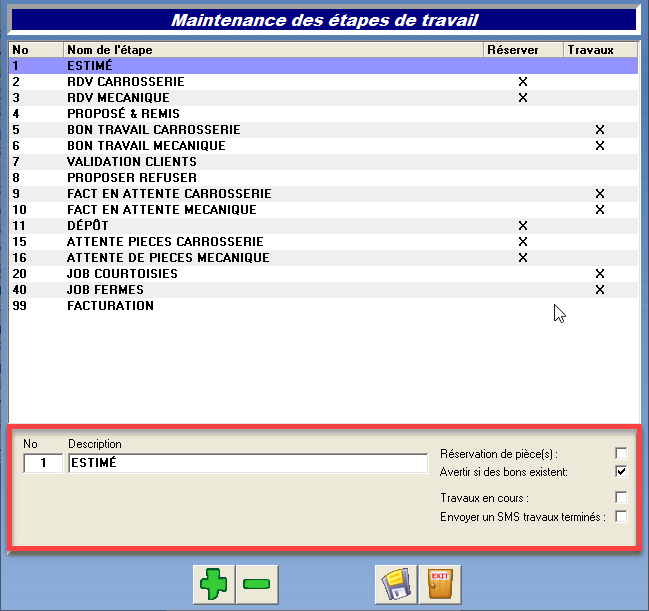This screenshot has height=611, width=649.
Task: Tick the Travaux en cours checkbox
Action: click(621, 497)
